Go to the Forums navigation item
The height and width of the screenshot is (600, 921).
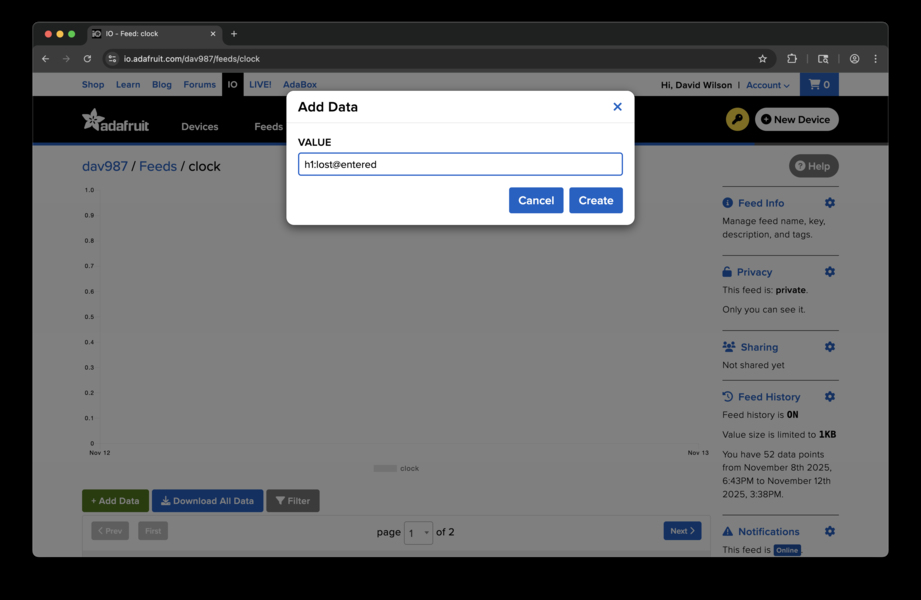[199, 84]
